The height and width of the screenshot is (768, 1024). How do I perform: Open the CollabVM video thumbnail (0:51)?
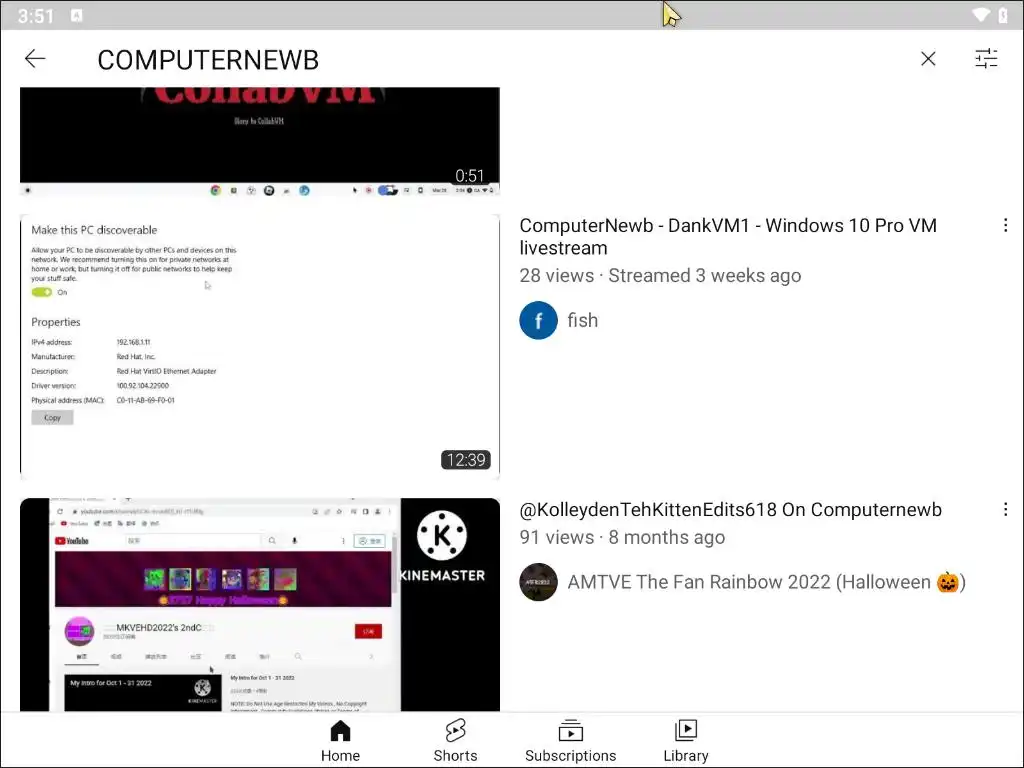[260, 142]
